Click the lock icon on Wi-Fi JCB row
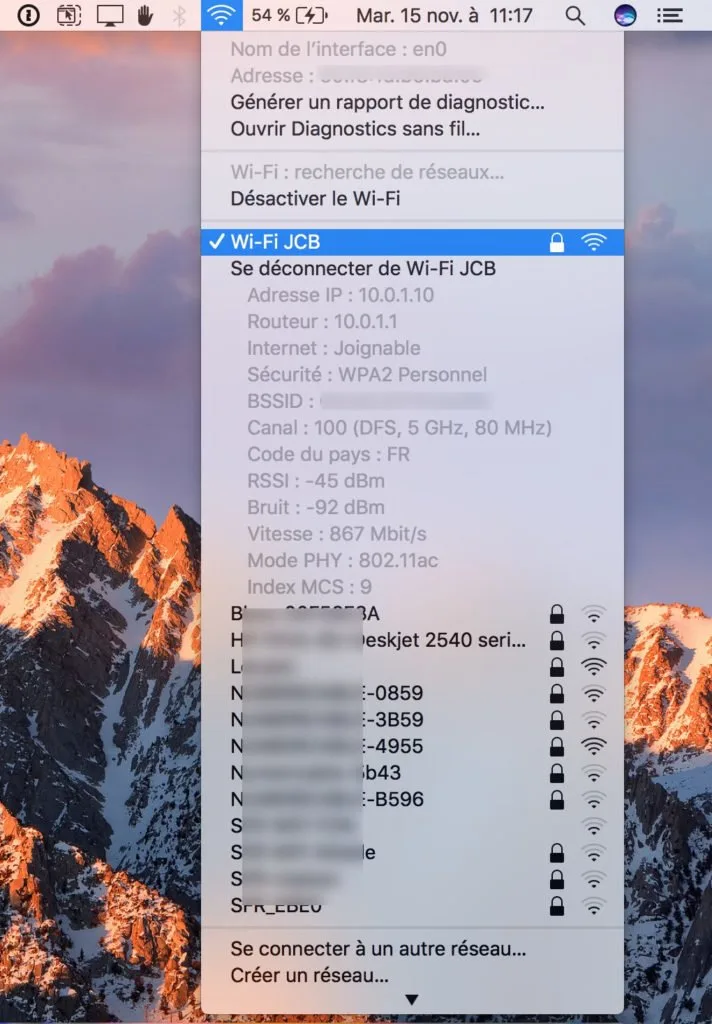 557,242
